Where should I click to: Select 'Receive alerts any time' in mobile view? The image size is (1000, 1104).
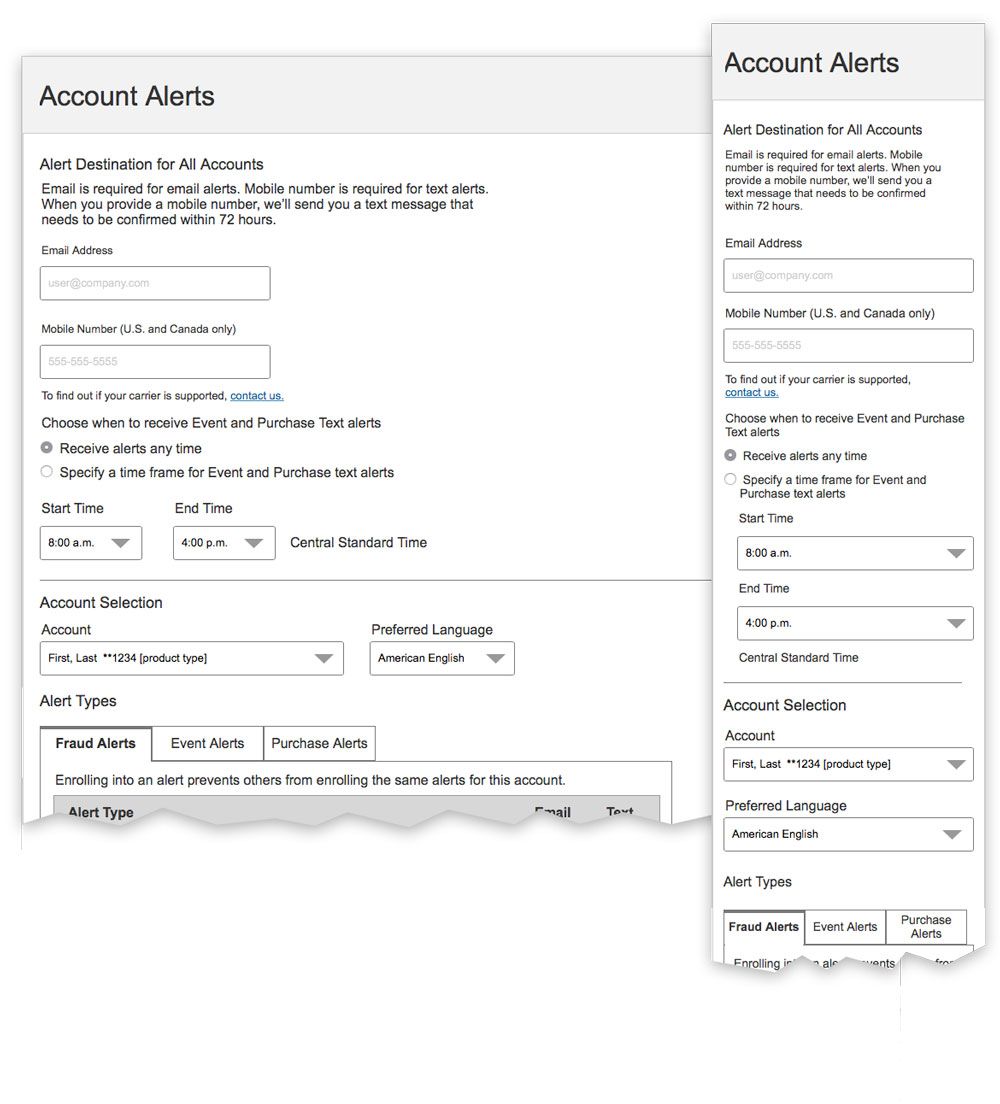click(731, 456)
